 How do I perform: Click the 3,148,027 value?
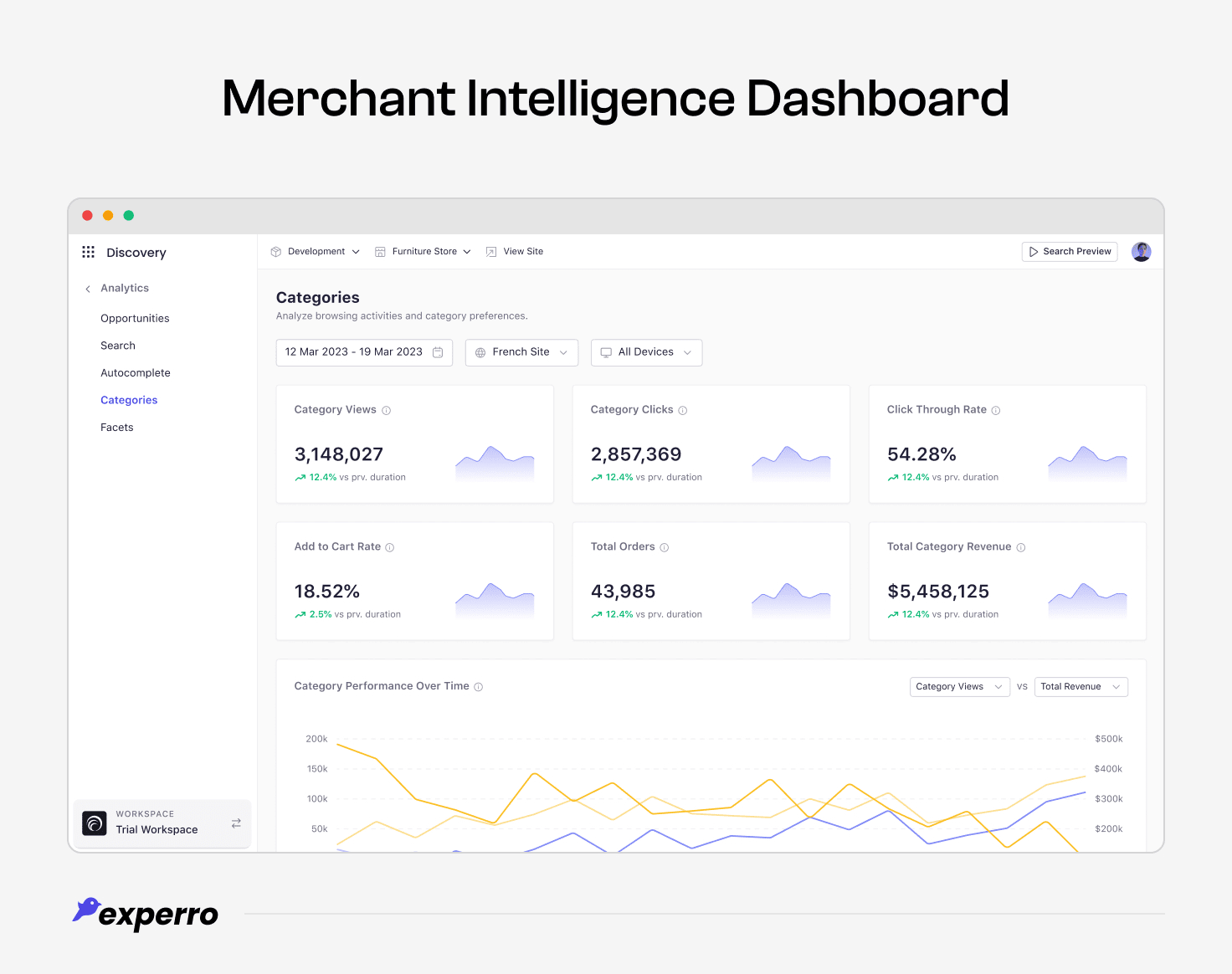339,454
